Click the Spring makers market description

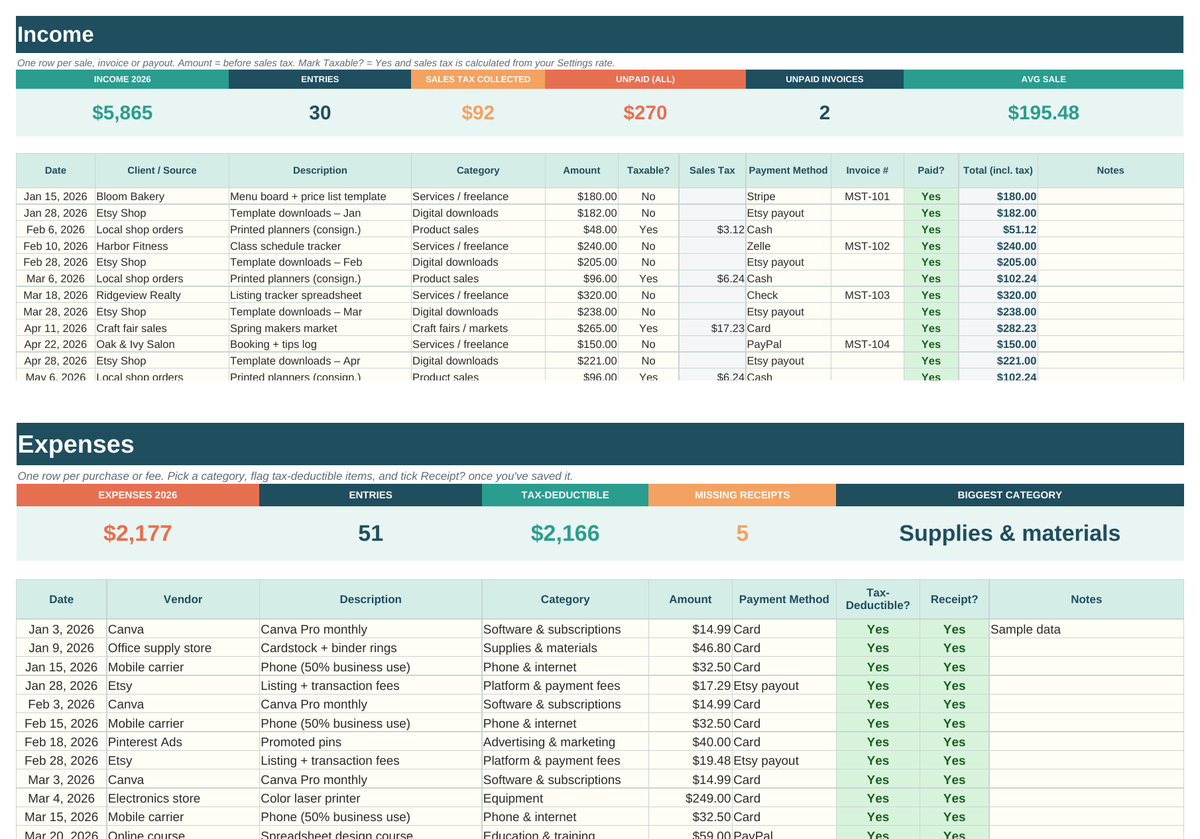[320, 328]
